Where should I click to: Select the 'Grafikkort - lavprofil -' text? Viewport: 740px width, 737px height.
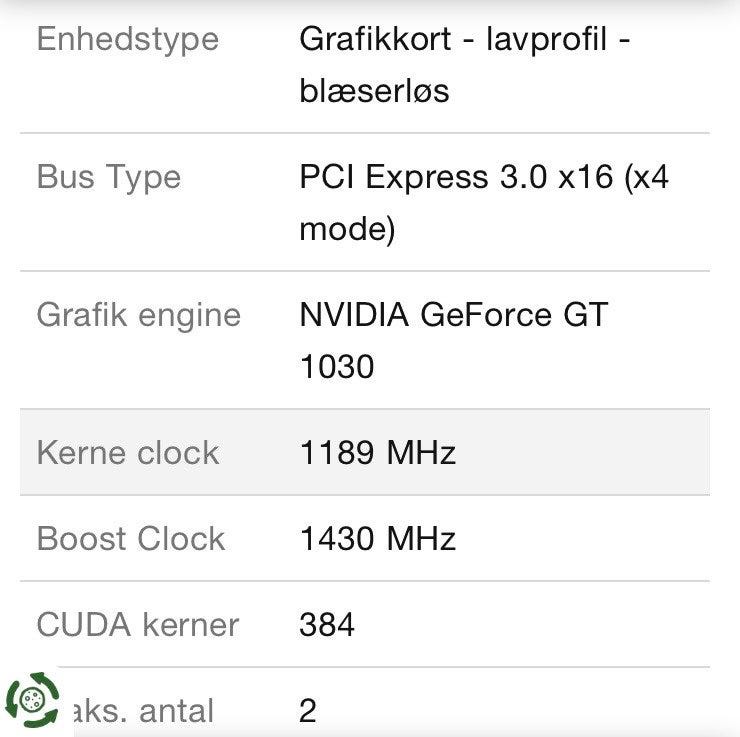[x=465, y=39]
